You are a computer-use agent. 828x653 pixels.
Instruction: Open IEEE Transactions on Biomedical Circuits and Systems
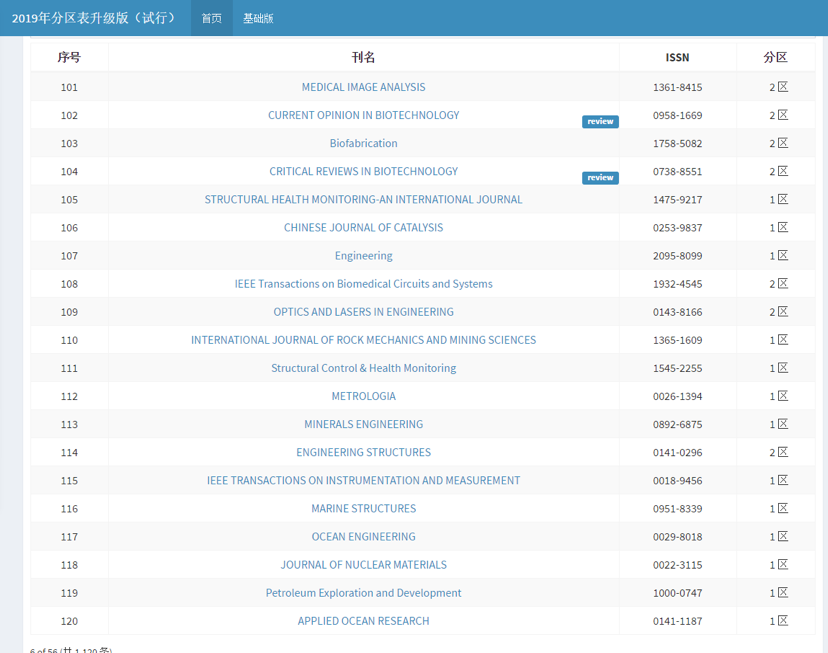(x=363, y=284)
